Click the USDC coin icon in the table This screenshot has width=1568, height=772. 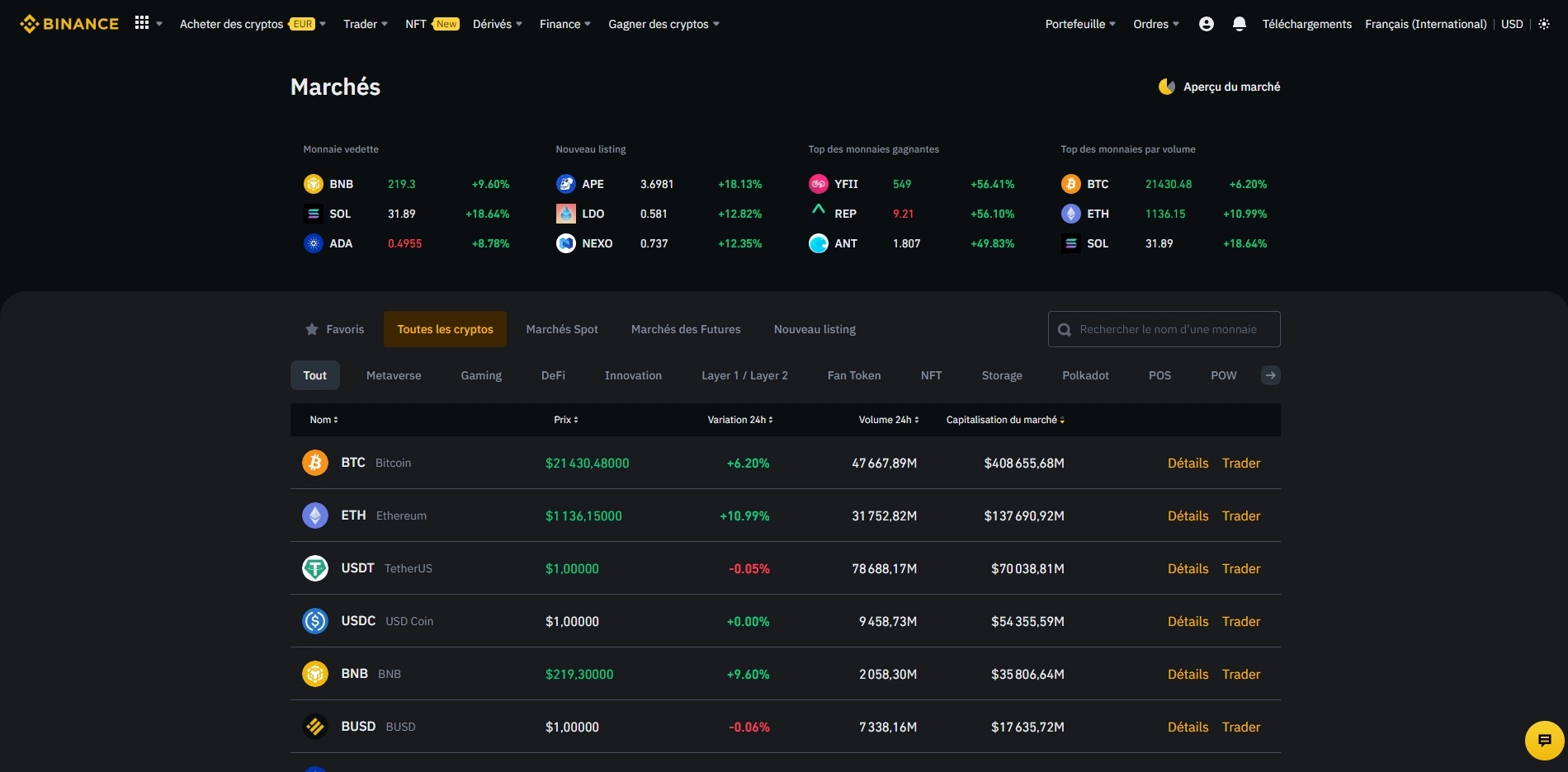[x=315, y=621]
